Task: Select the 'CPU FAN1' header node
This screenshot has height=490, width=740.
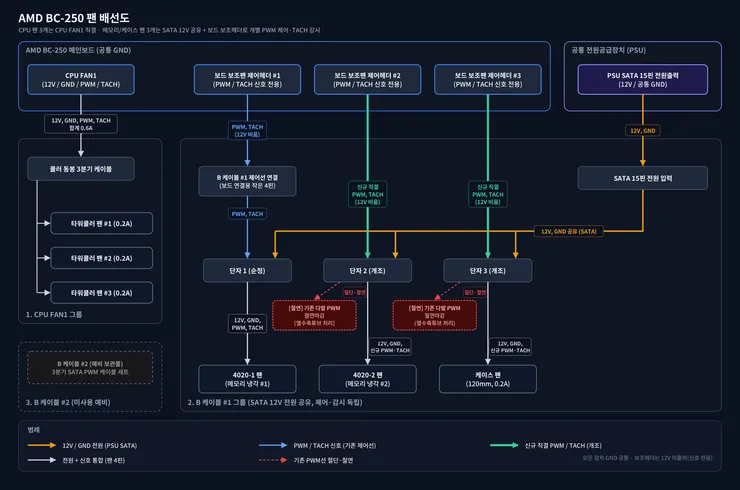Action: 81,80
